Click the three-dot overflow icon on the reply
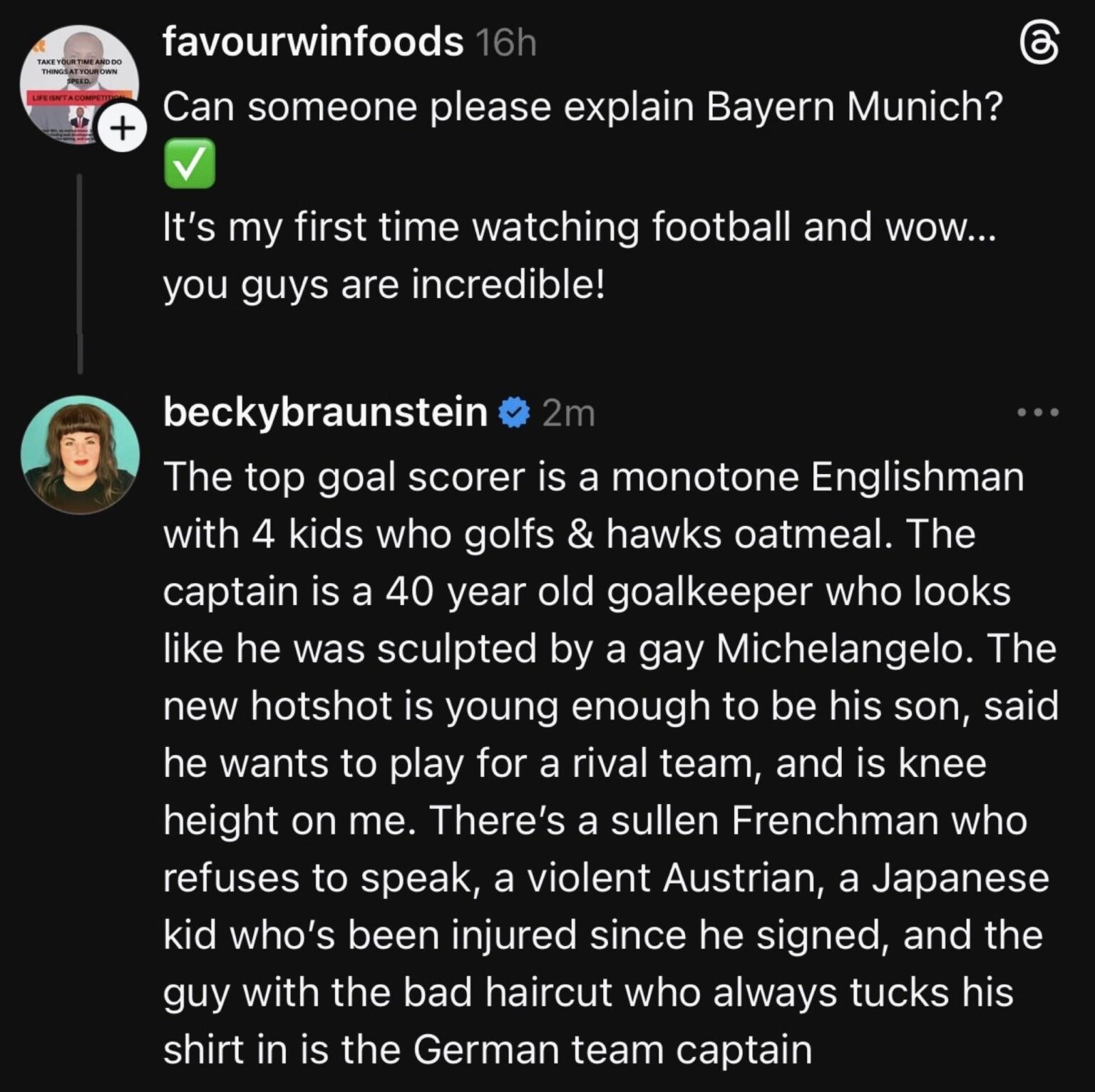Image resolution: width=1095 pixels, height=1092 pixels. coord(1039,412)
